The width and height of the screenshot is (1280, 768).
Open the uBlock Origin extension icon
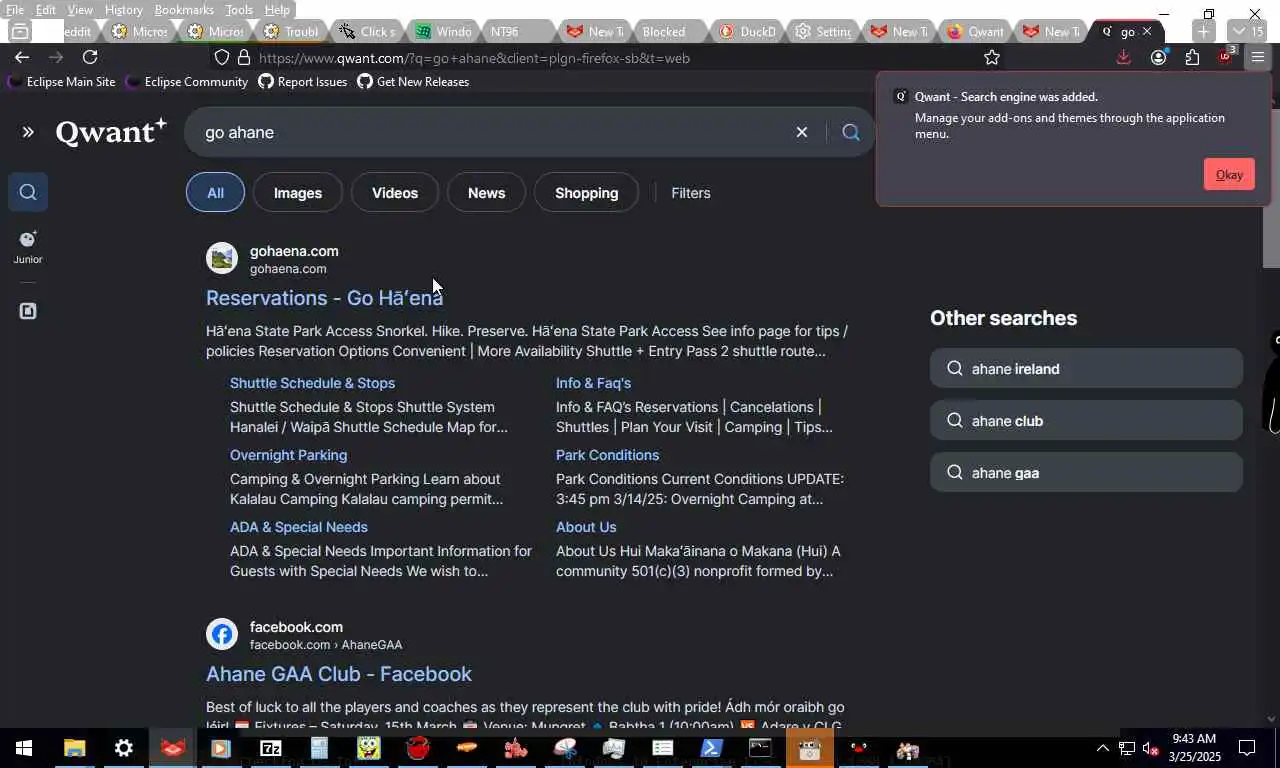1225,57
